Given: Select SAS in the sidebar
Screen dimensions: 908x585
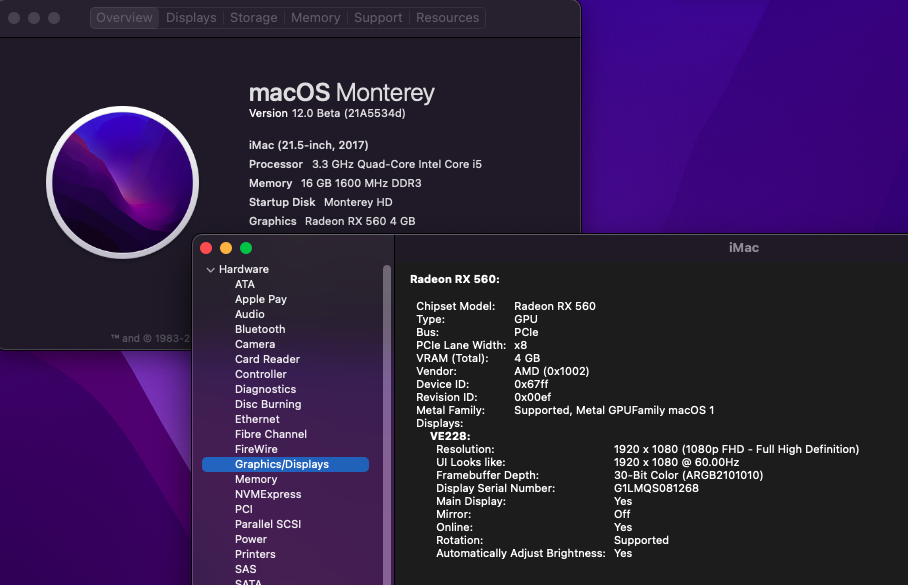Looking at the screenshot, I should (246, 569).
